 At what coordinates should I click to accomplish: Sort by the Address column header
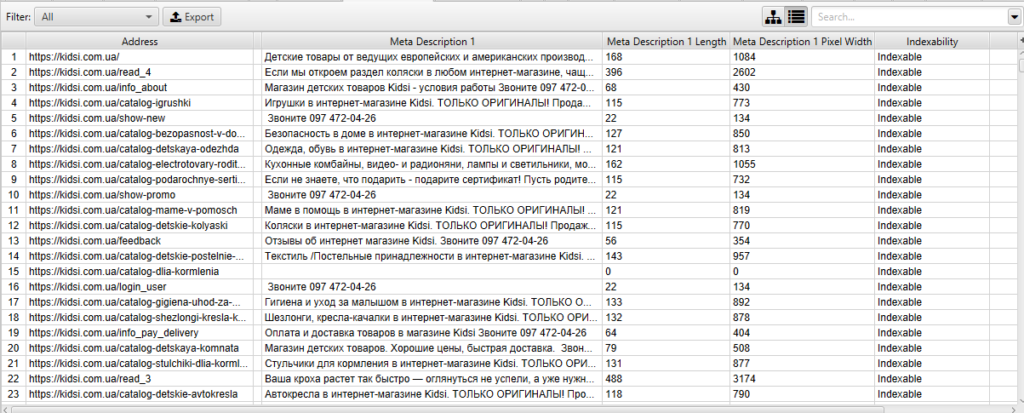(139, 42)
